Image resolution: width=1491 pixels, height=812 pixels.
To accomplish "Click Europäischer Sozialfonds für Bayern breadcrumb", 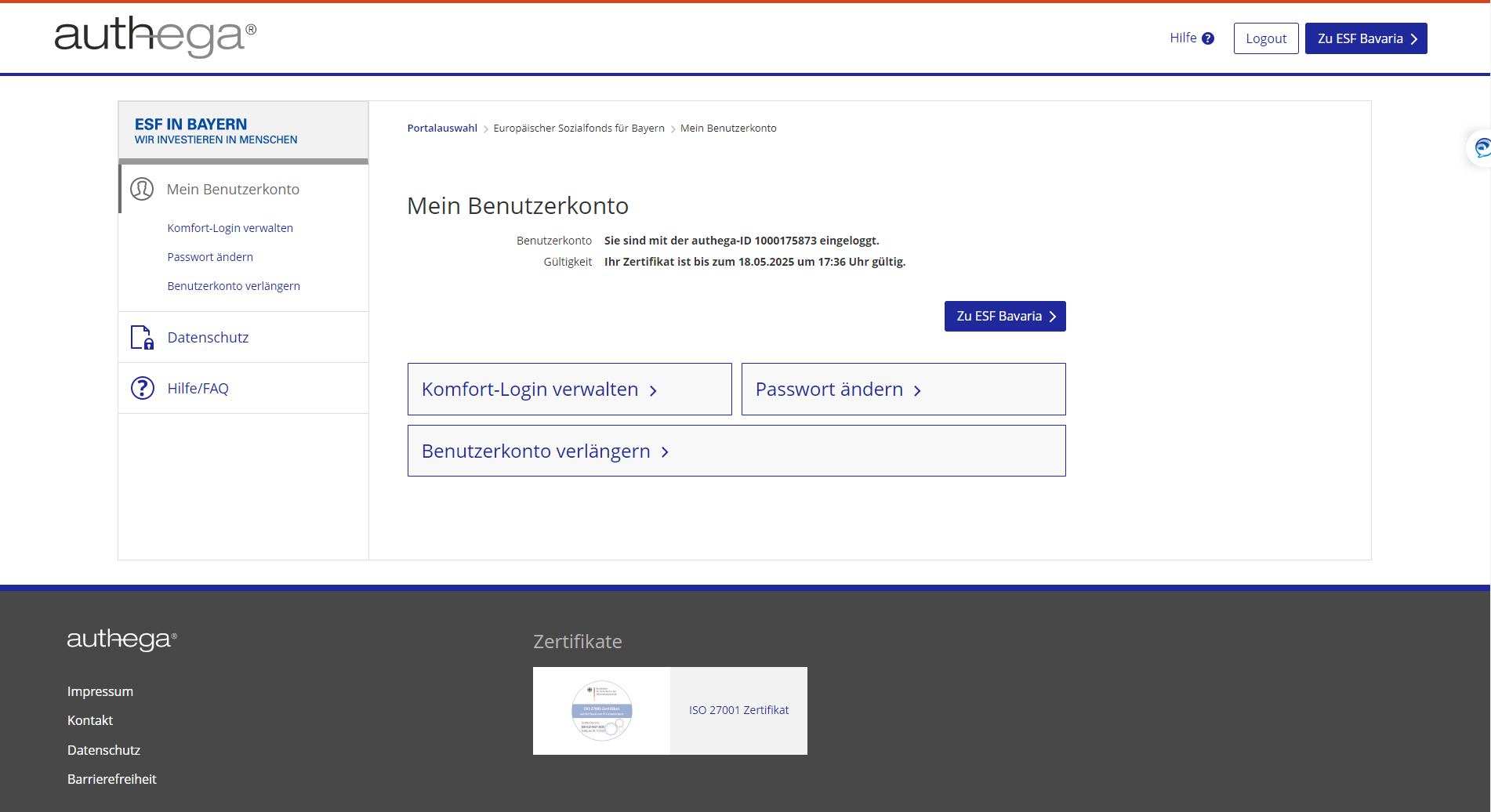I will (579, 128).
